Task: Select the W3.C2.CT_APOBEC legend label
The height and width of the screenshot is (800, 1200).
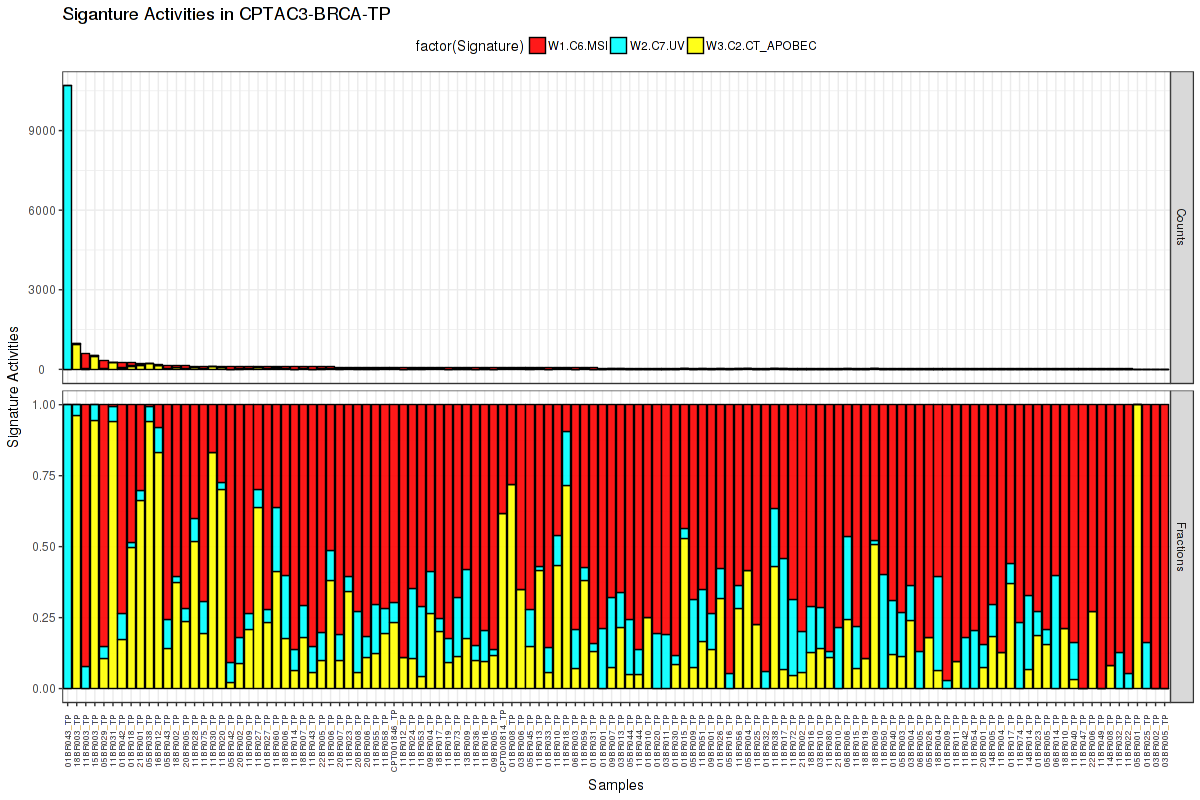Action: (761, 45)
